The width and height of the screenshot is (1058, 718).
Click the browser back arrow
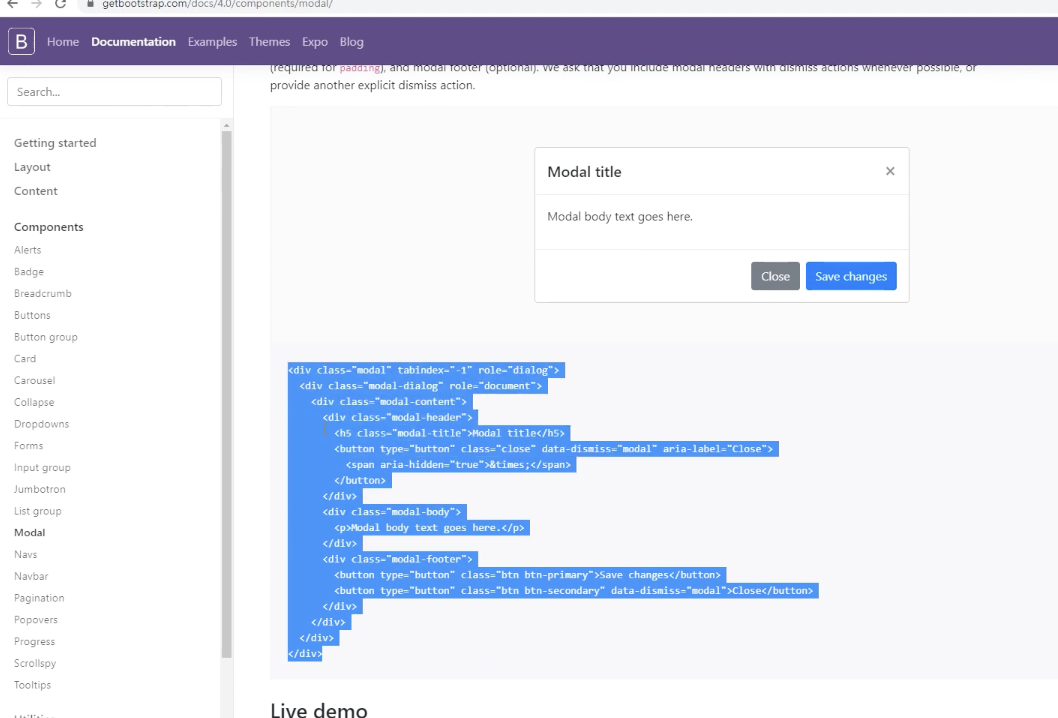14,4
